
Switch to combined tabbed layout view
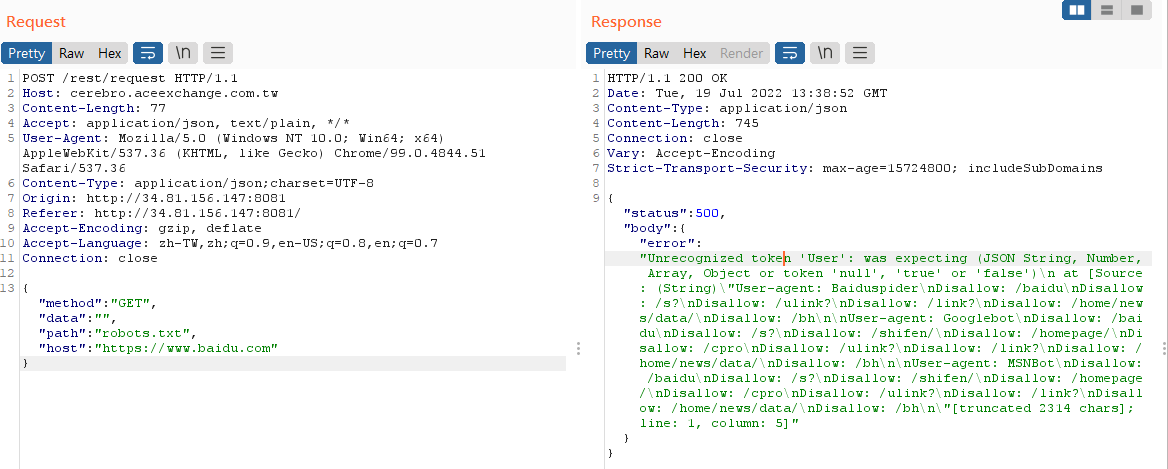[1137, 10]
